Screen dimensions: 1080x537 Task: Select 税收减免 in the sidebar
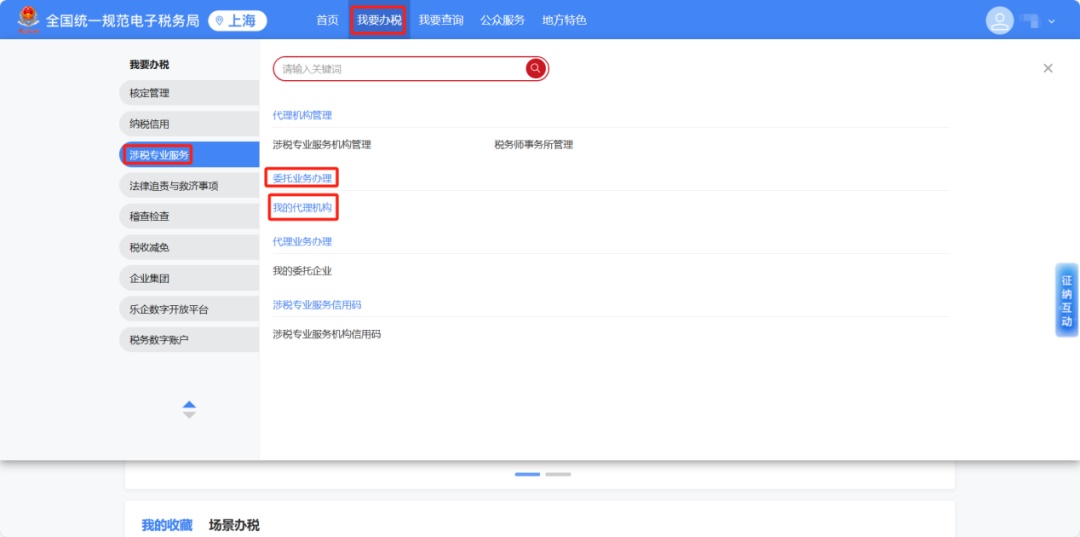click(x=150, y=247)
